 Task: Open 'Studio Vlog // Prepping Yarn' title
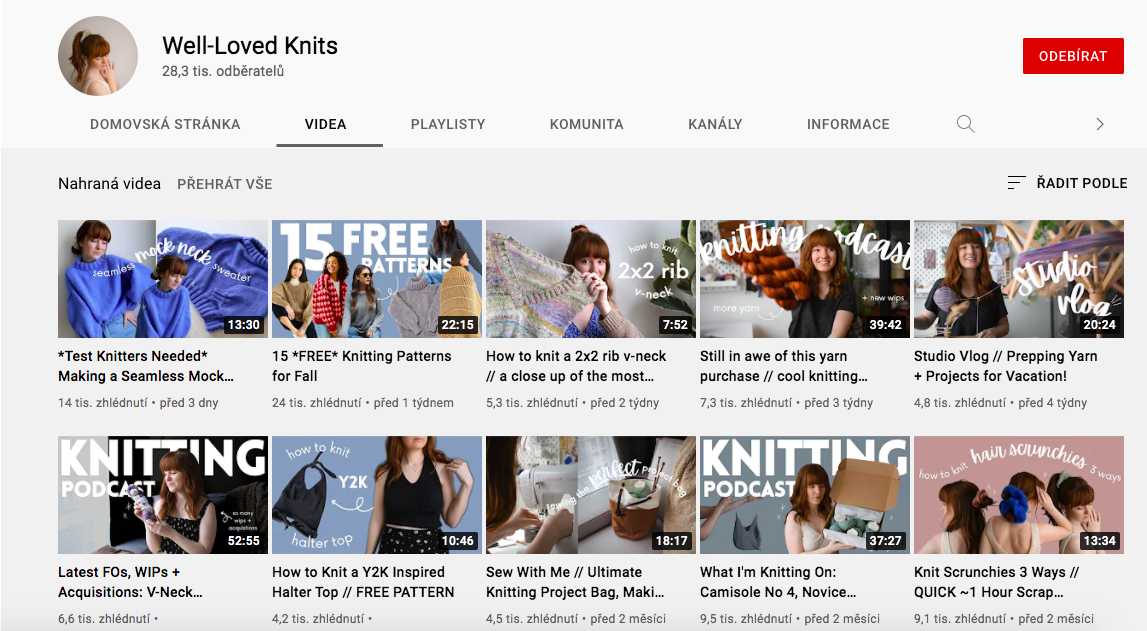(1006, 366)
